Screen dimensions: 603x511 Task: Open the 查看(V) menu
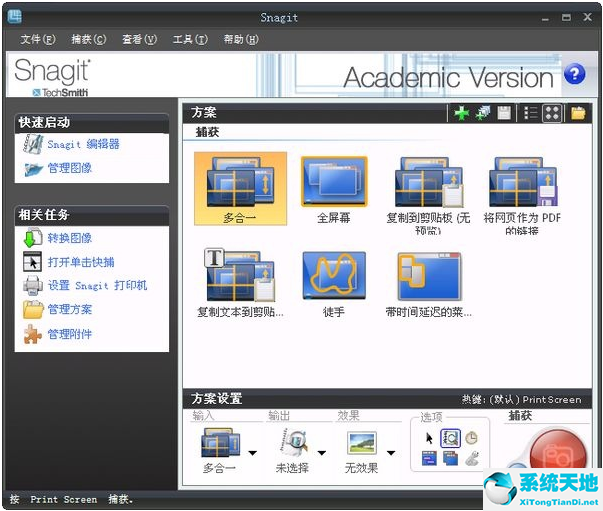(139, 39)
